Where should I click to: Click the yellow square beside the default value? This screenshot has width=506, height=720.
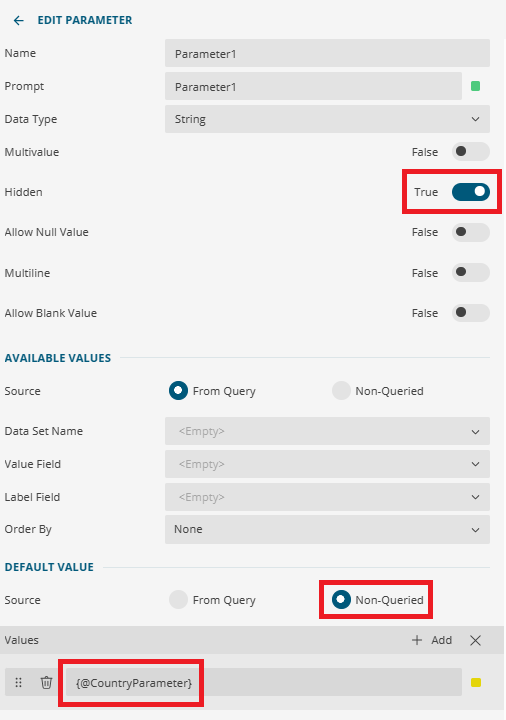coord(476,682)
